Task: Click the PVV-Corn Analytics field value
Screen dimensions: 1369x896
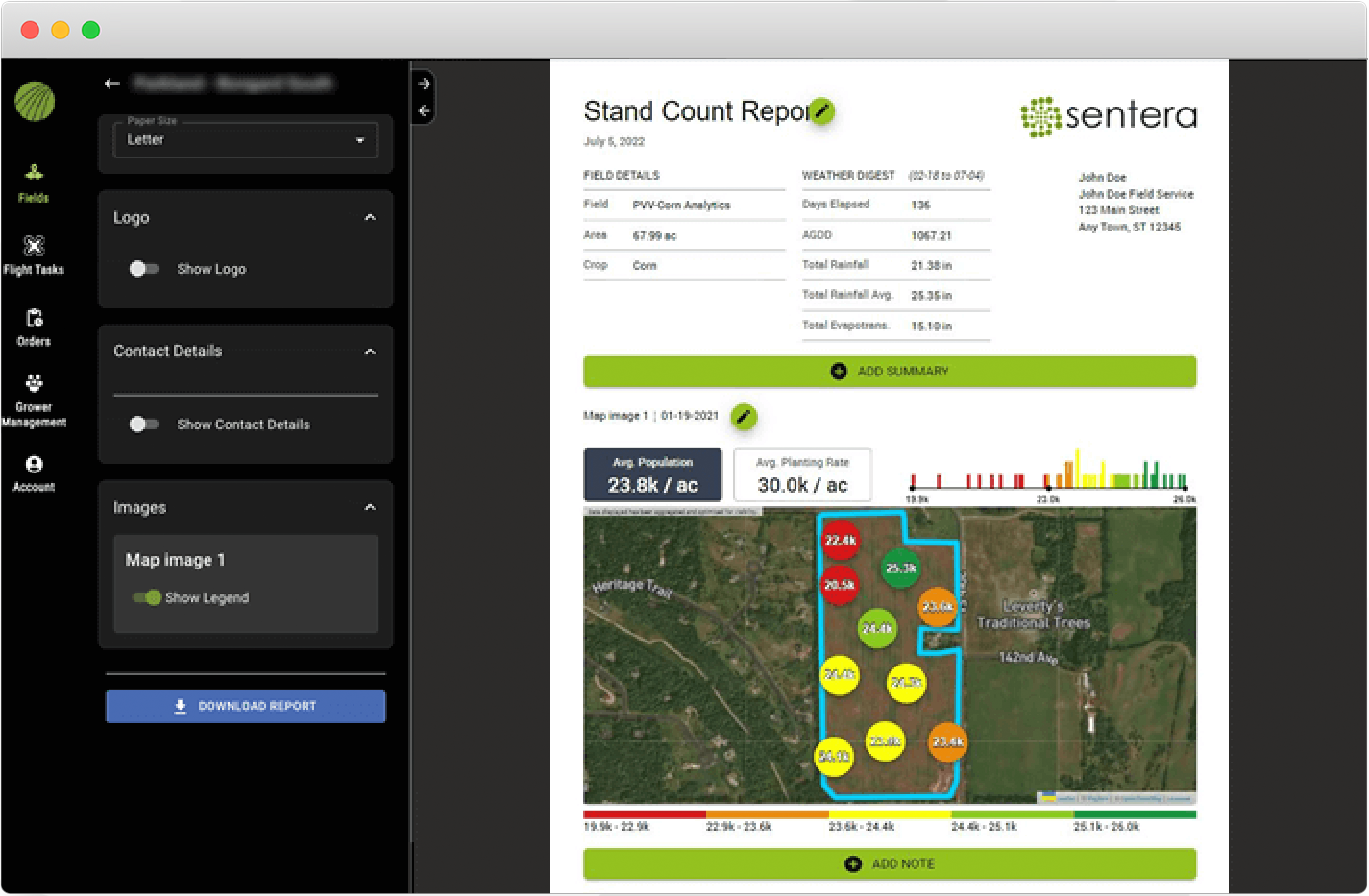Action: [681, 206]
